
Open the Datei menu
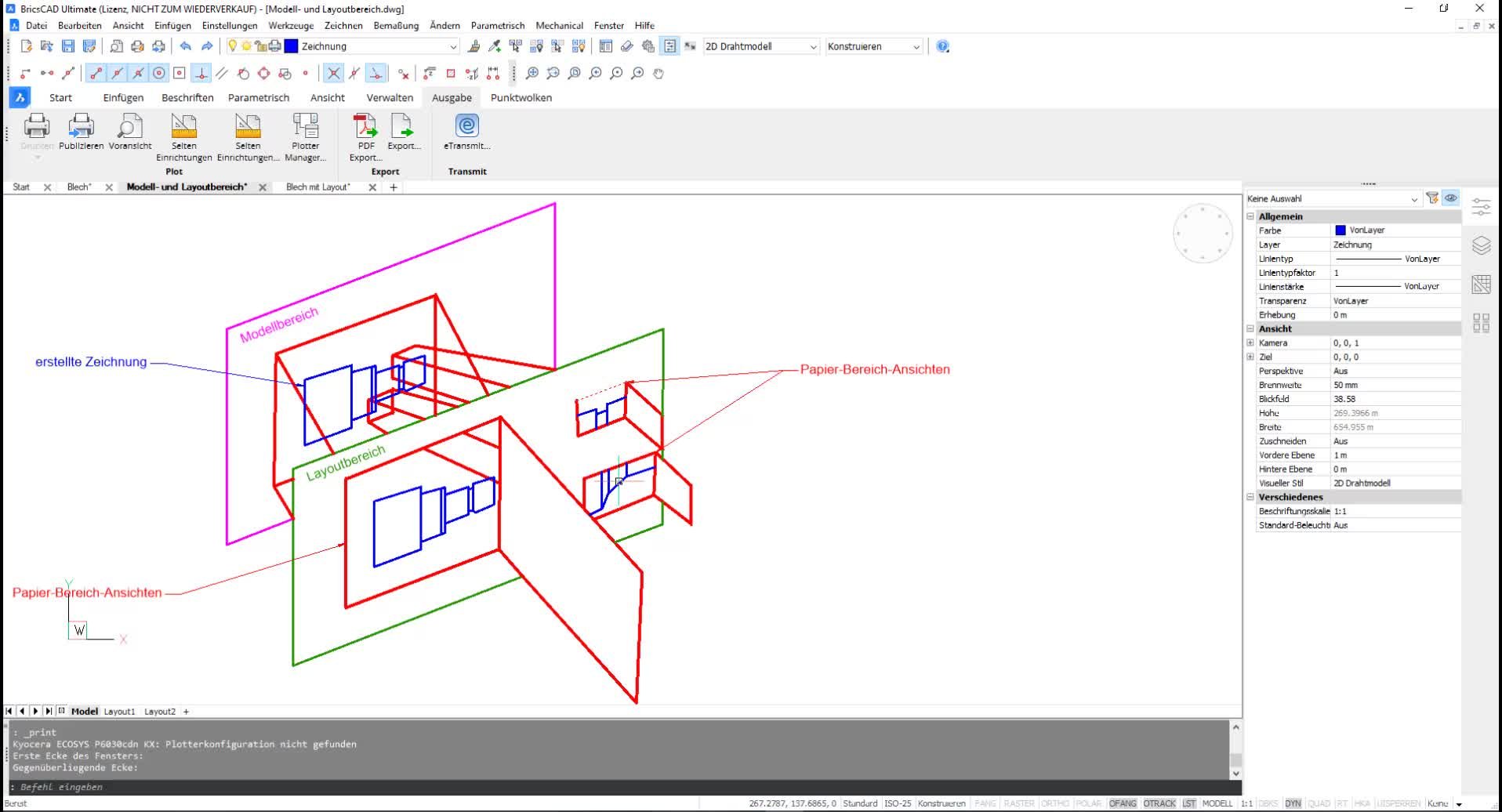click(36, 25)
